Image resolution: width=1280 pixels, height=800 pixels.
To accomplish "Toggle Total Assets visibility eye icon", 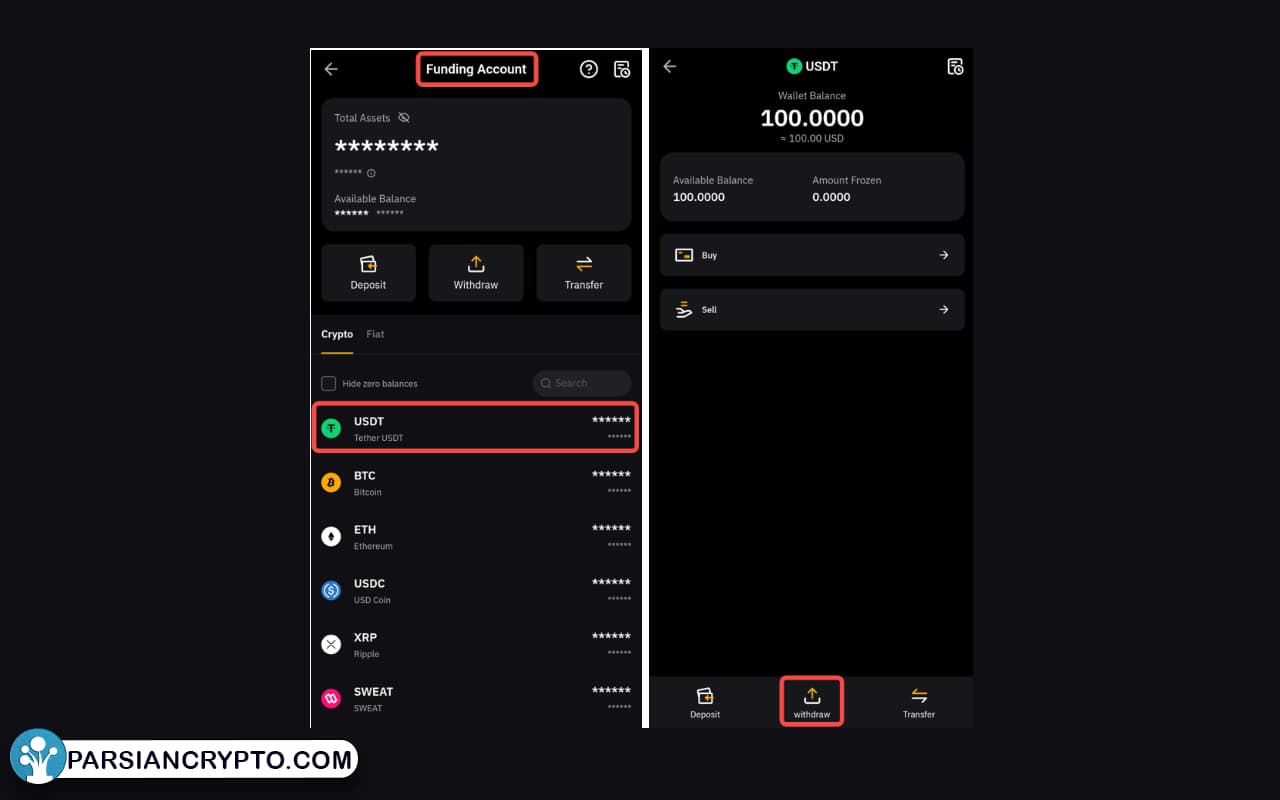I will coord(404,118).
